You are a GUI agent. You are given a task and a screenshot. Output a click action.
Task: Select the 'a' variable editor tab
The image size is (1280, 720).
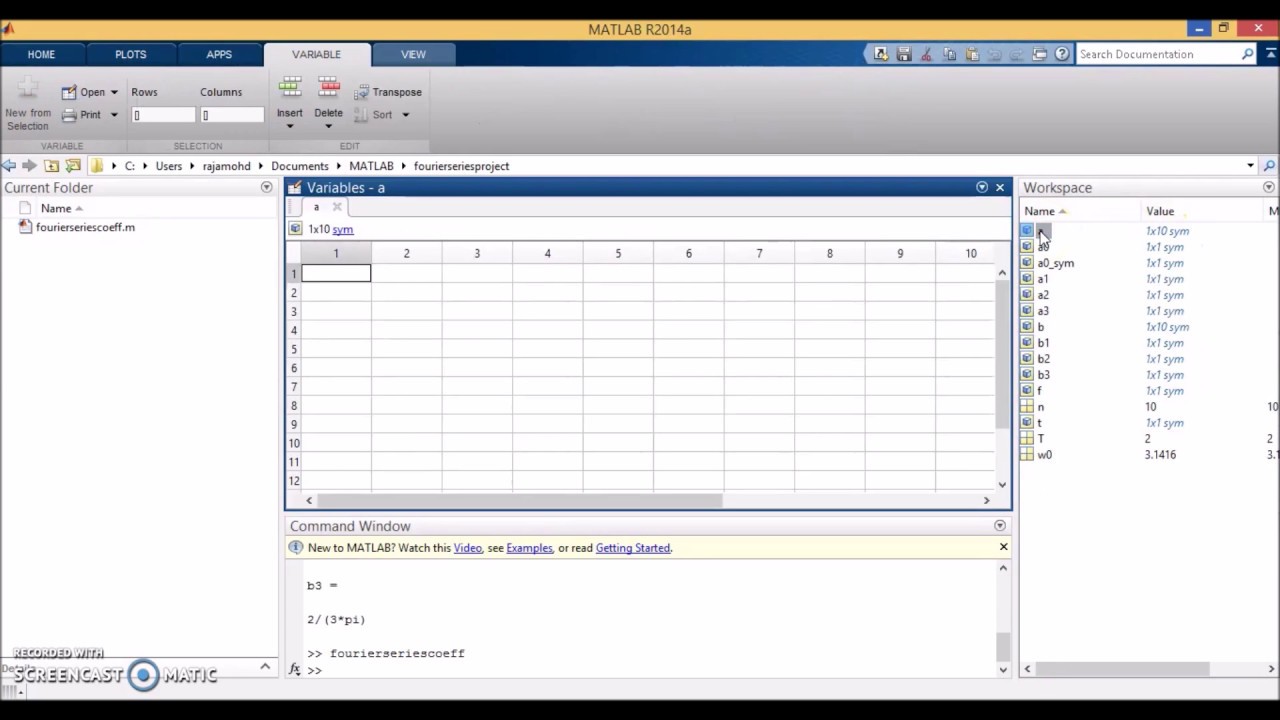pyautogui.click(x=316, y=207)
